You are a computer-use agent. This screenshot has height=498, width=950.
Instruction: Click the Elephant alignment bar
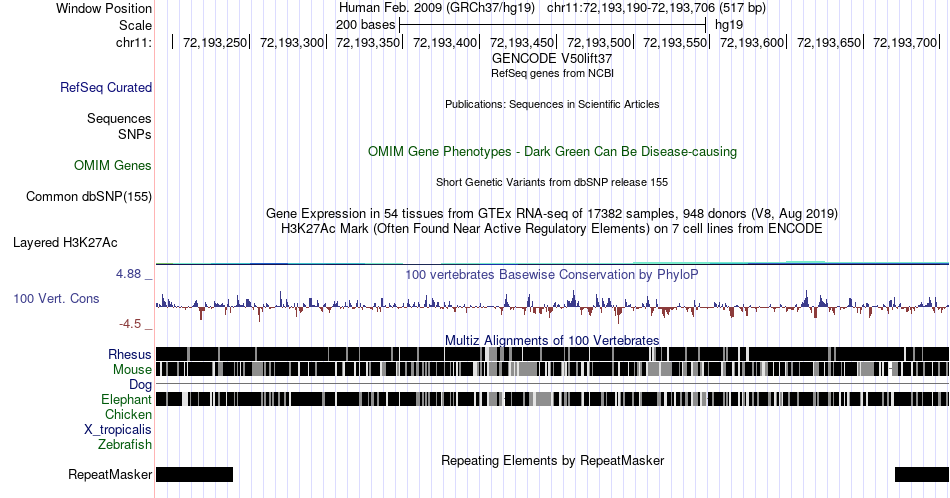[x=552, y=399]
